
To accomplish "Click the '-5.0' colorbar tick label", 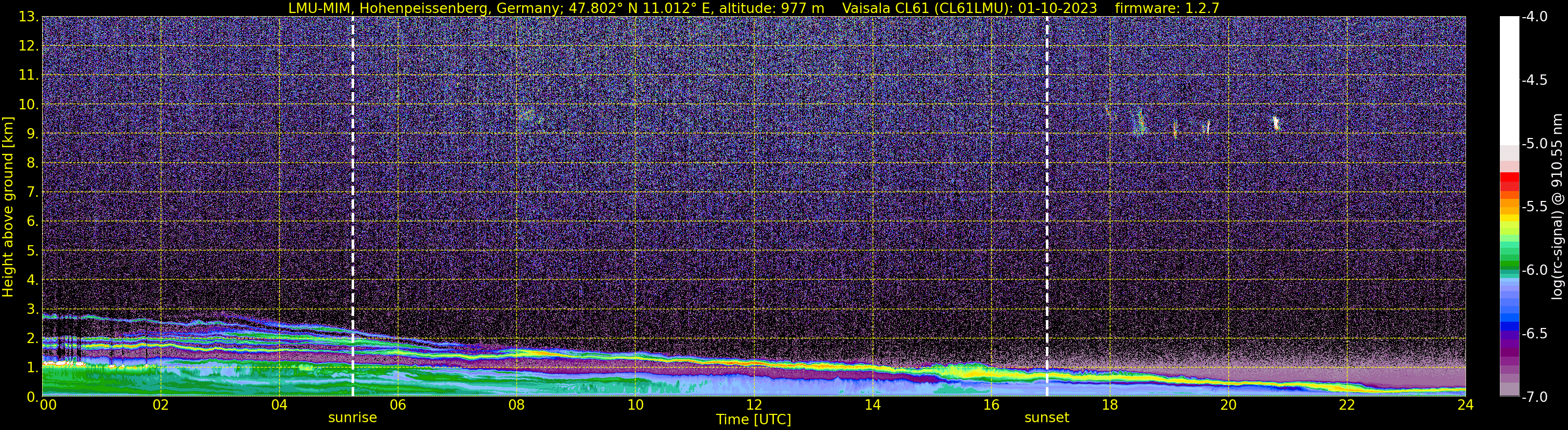I will (x=1534, y=143).
